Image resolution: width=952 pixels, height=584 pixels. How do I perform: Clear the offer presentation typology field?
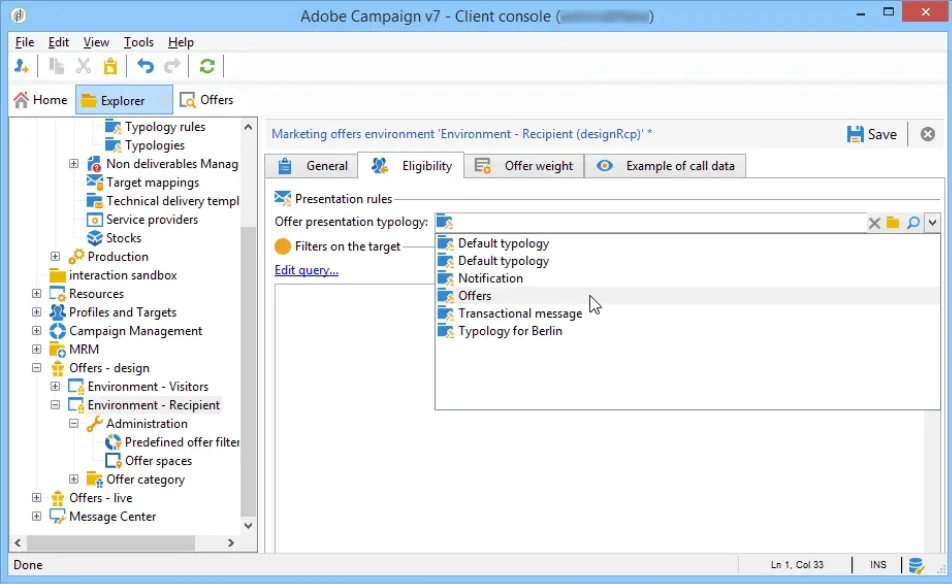874,223
